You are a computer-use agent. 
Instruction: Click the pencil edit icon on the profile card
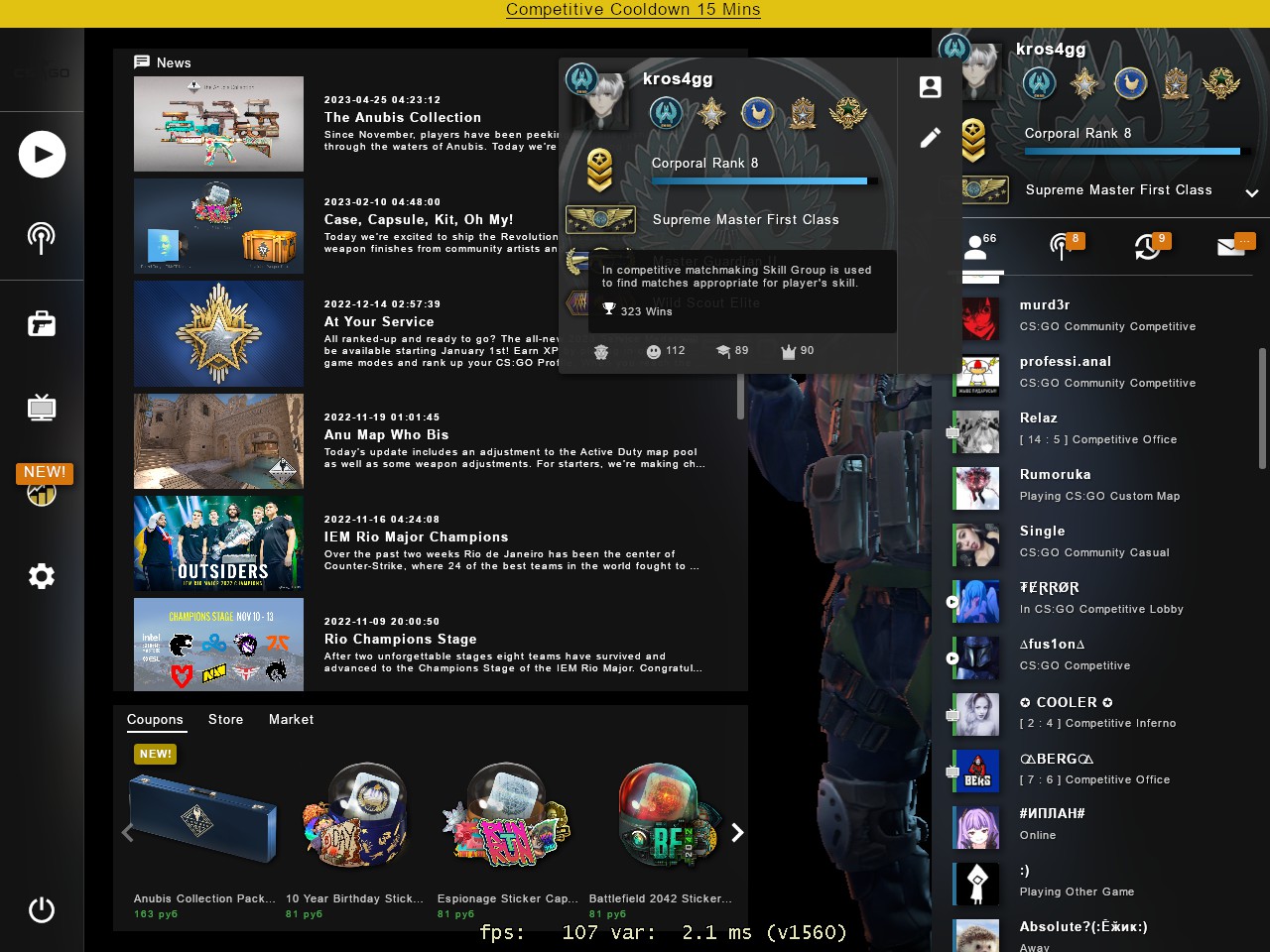[x=930, y=138]
